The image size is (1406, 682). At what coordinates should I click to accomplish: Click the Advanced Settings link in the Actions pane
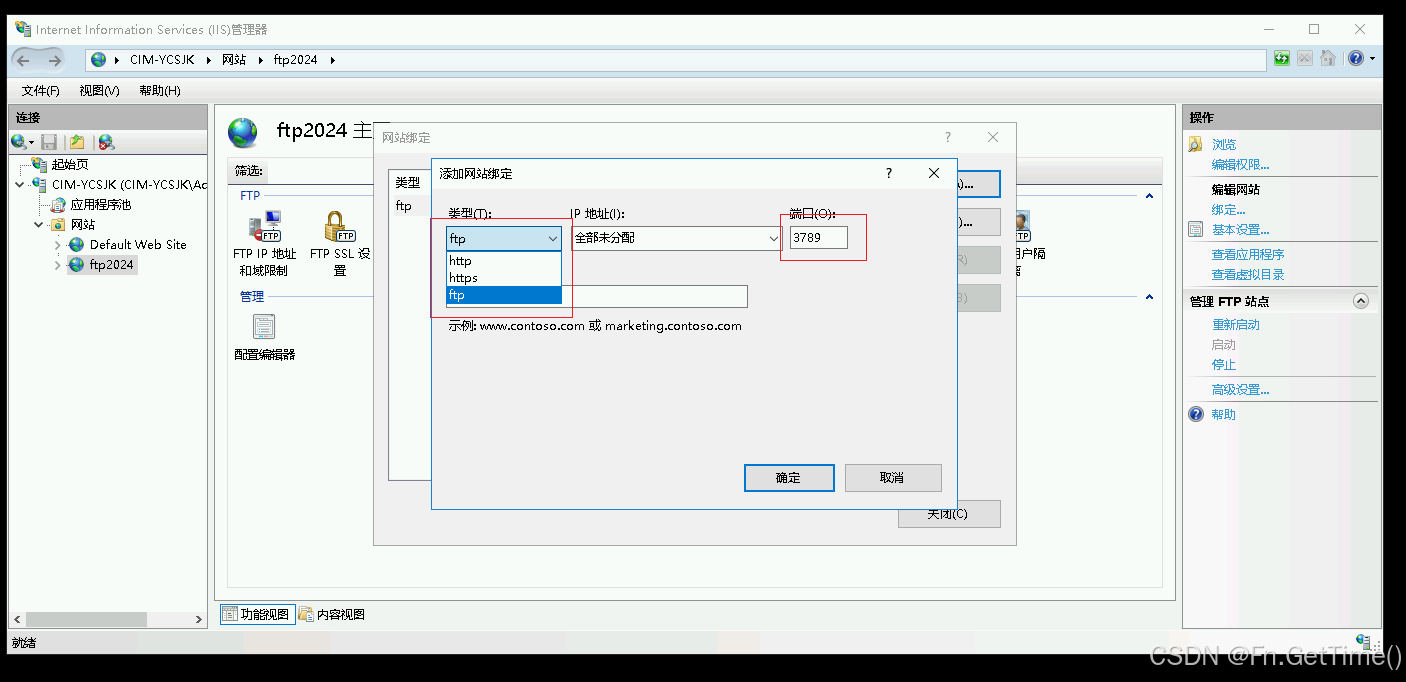tap(1240, 390)
